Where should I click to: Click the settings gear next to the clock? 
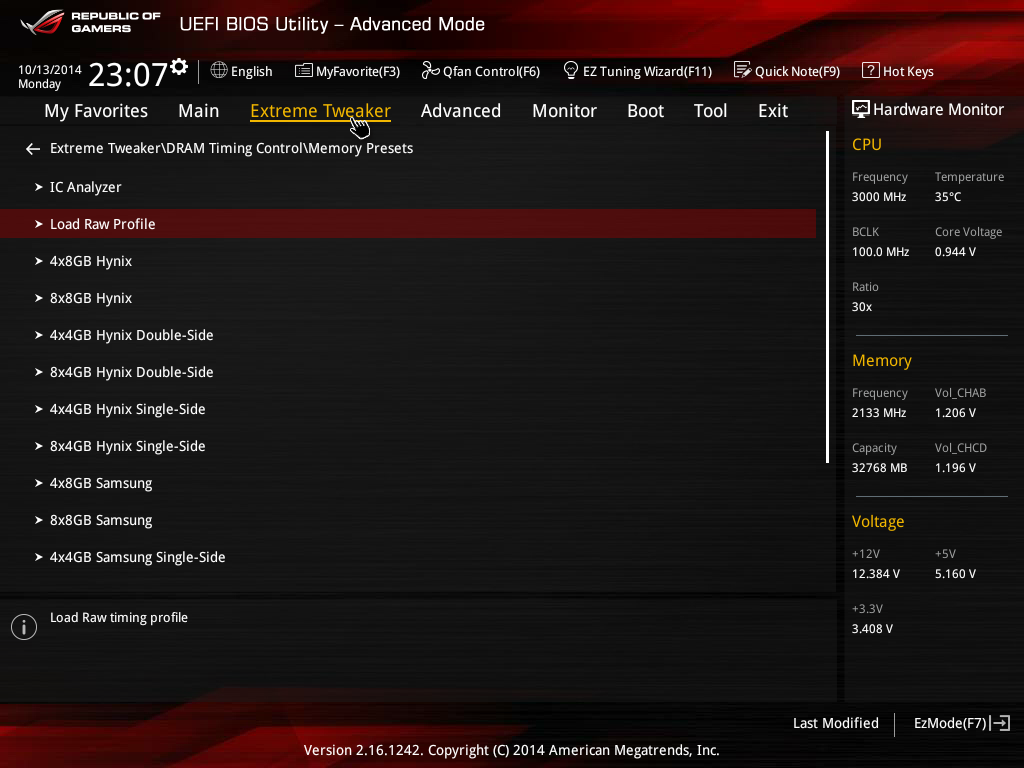point(179,66)
